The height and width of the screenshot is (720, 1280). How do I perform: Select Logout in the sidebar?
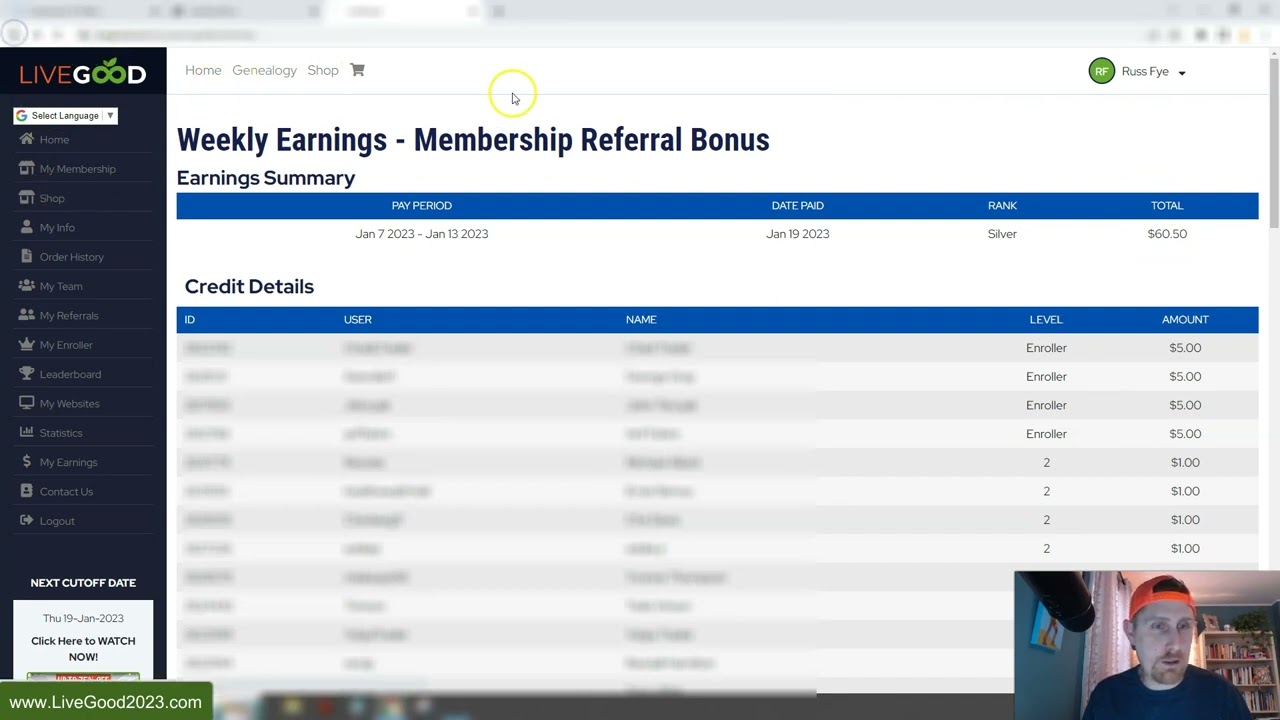click(57, 521)
